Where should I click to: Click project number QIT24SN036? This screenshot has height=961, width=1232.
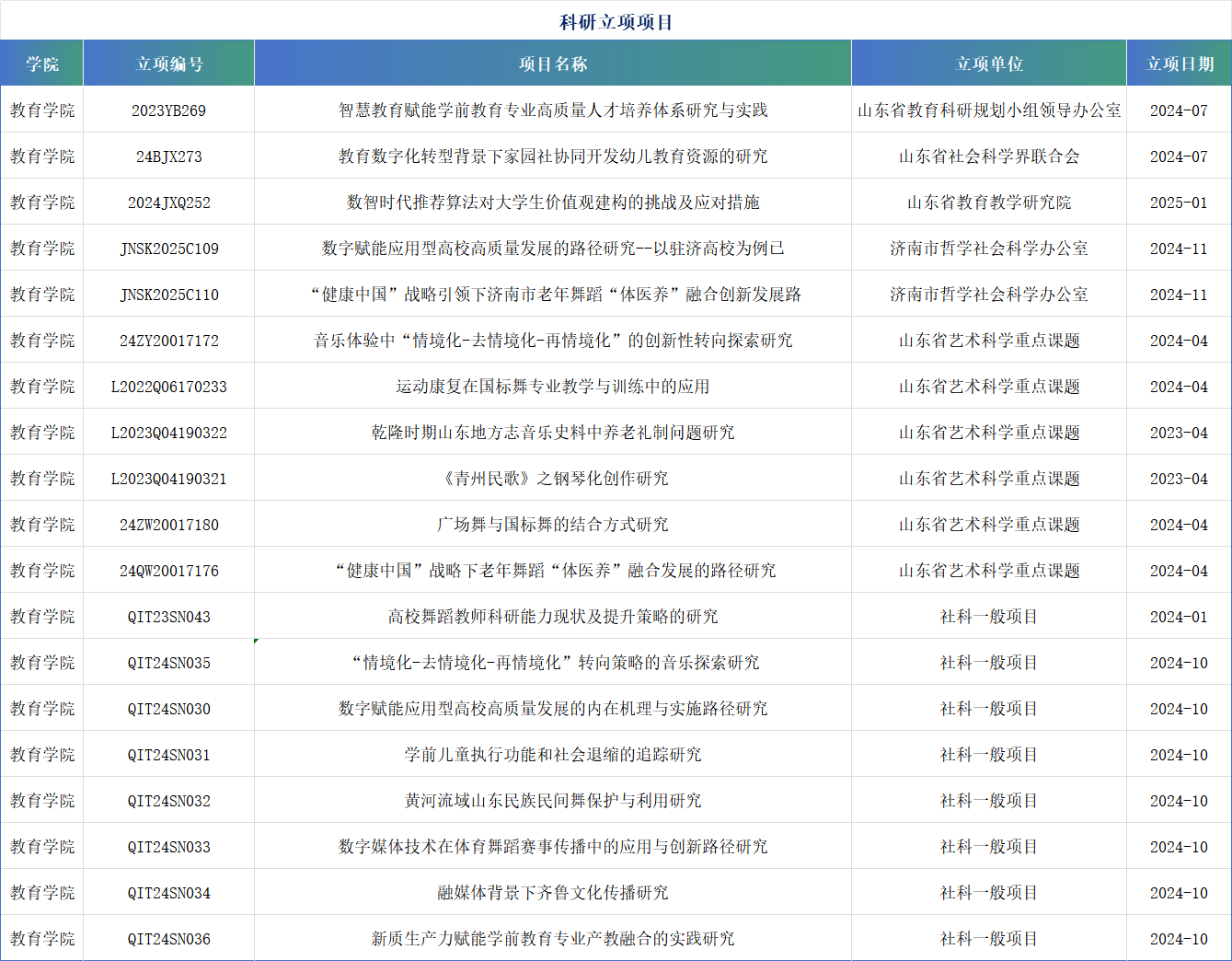click(x=169, y=939)
